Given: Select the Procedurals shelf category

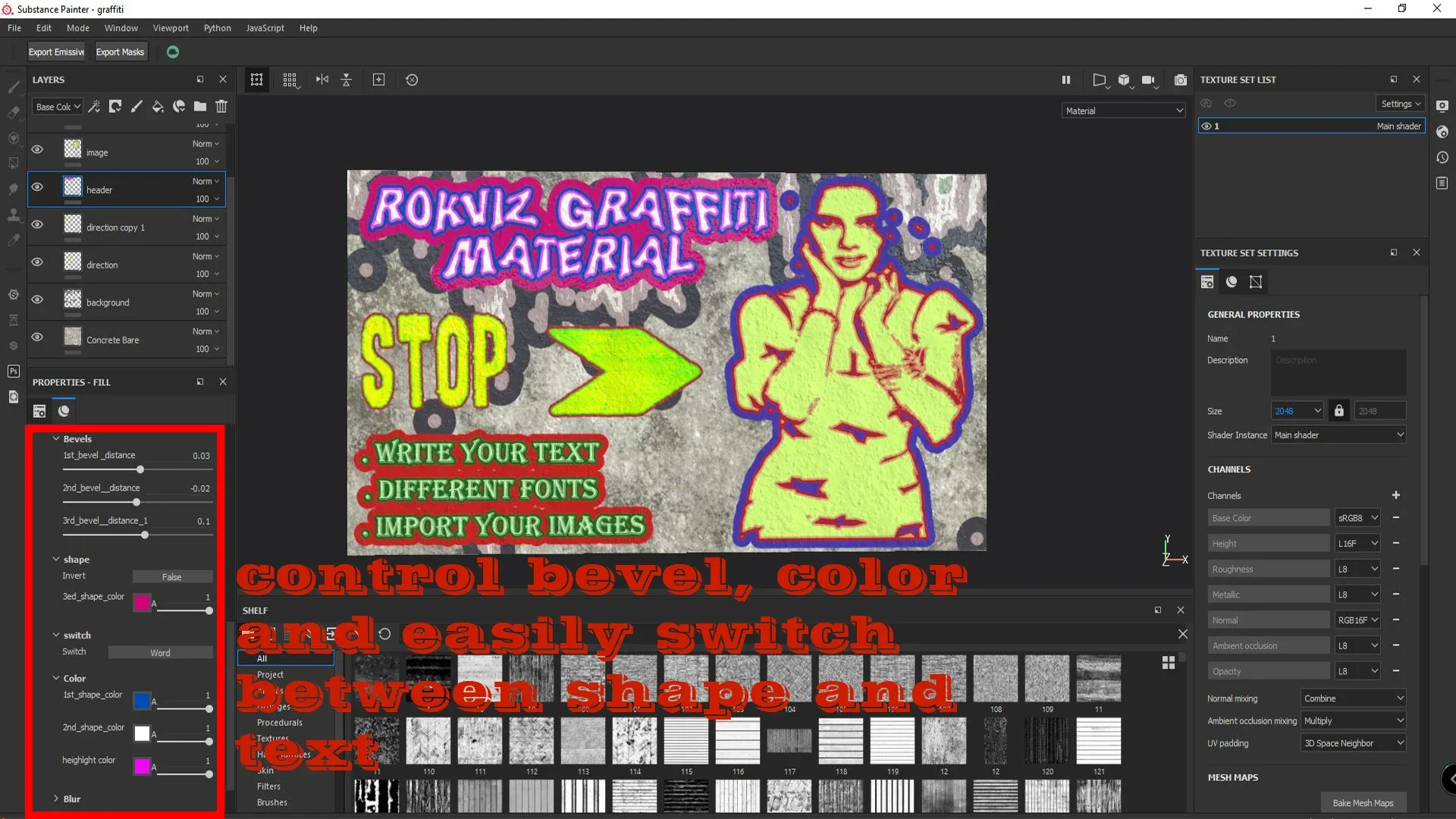Looking at the screenshot, I should tap(280, 723).
